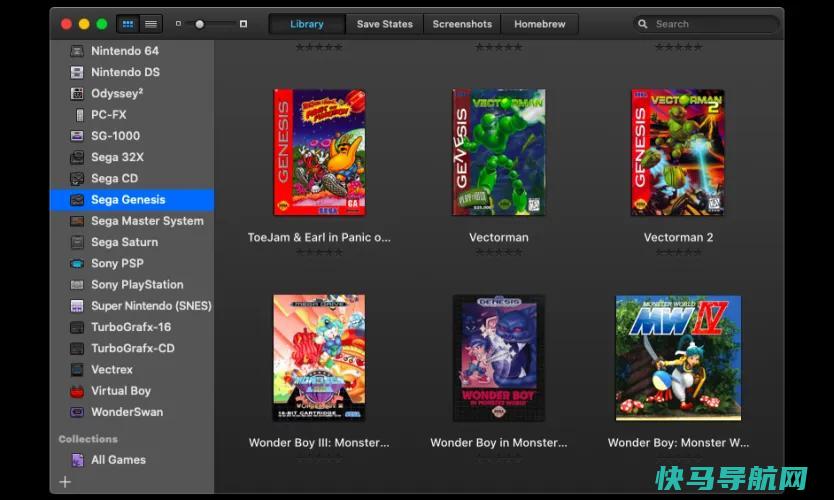Open All Games collection icon
The height and width of the screenshot is (500, 834).
pos(77,460)
